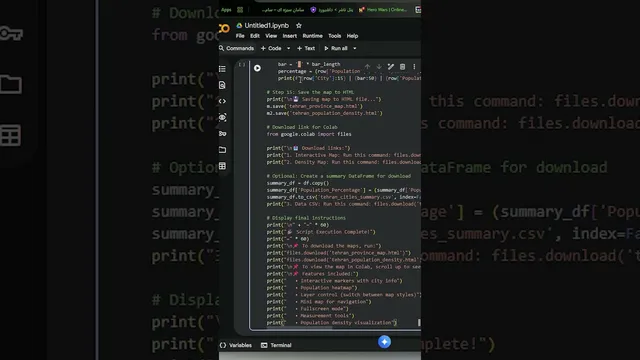The width and height of the screenshot is (640, 360).
Task: Open the Tools menu
Action: click(335, 36)
